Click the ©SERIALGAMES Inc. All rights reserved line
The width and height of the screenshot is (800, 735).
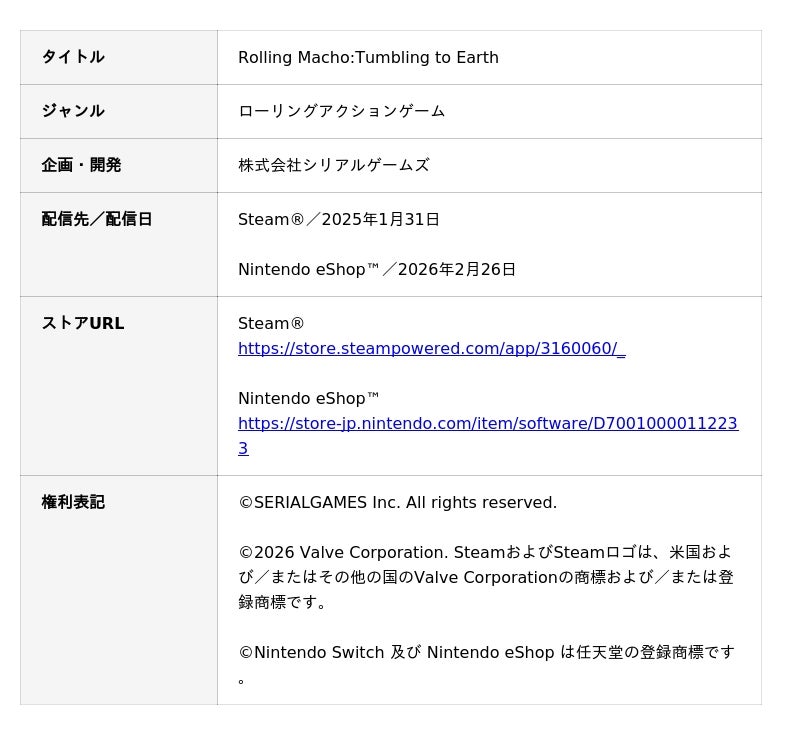(x=397, y=502)
